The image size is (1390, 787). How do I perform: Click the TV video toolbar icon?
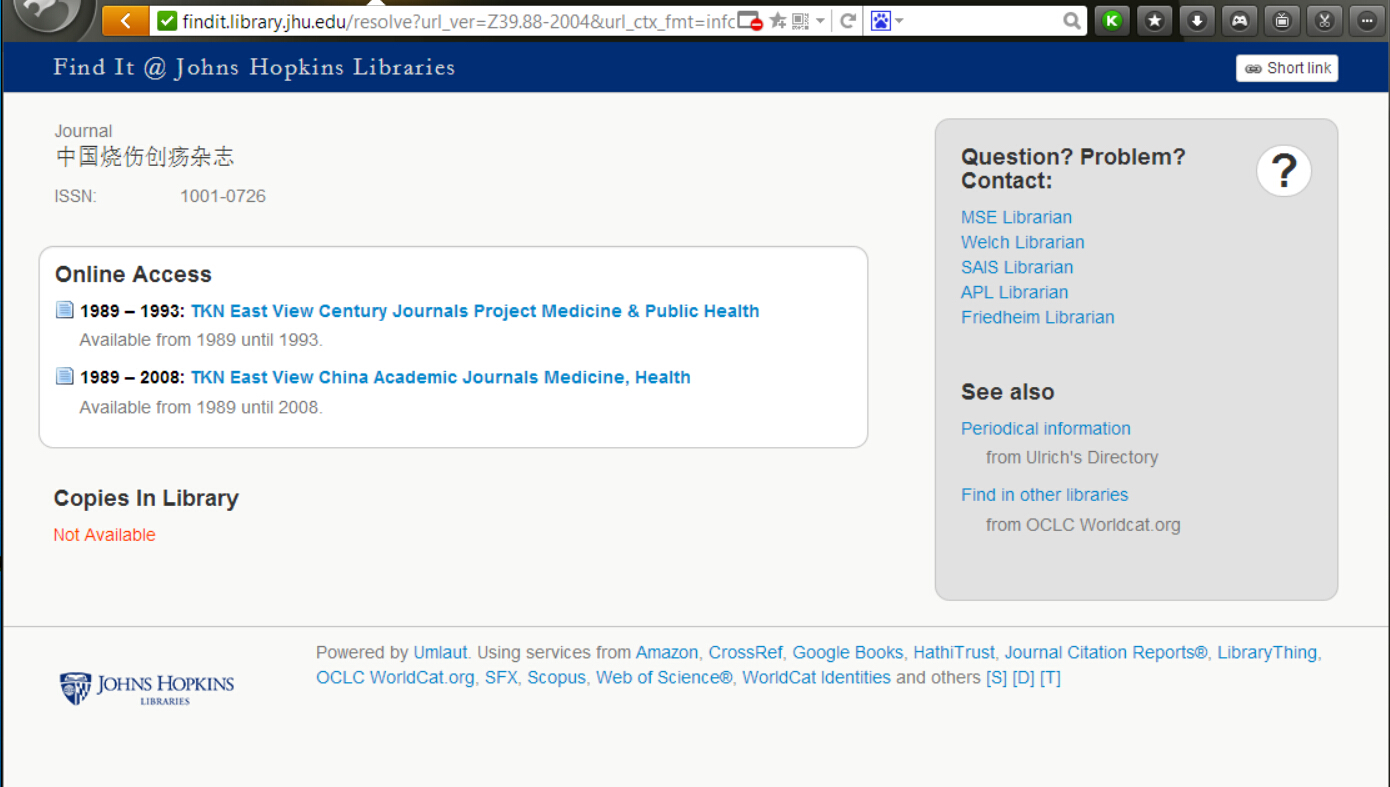point(1282,20)
